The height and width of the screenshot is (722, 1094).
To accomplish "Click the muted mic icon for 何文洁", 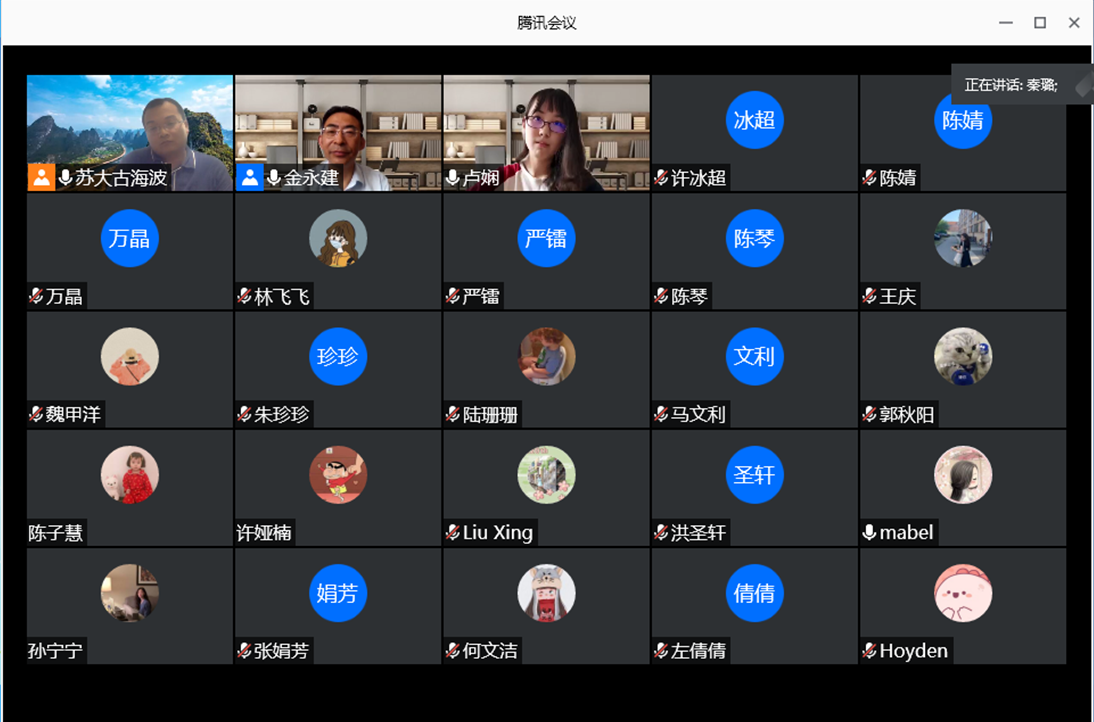I will click(x=453, y=651).
